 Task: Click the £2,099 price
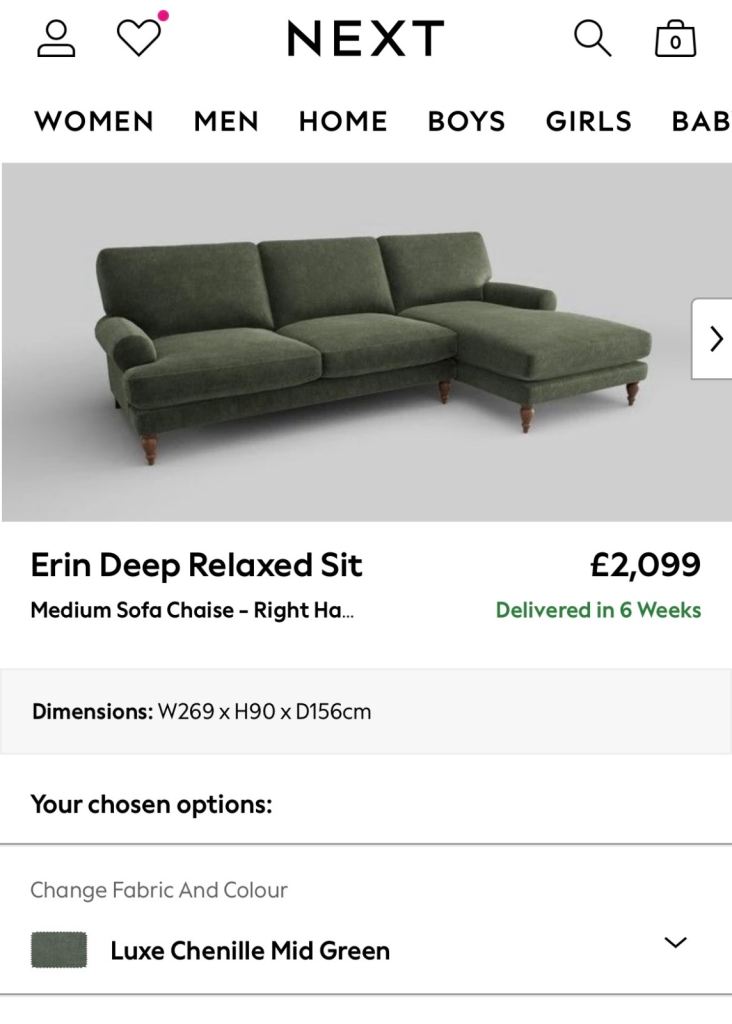tap(645, 565)
